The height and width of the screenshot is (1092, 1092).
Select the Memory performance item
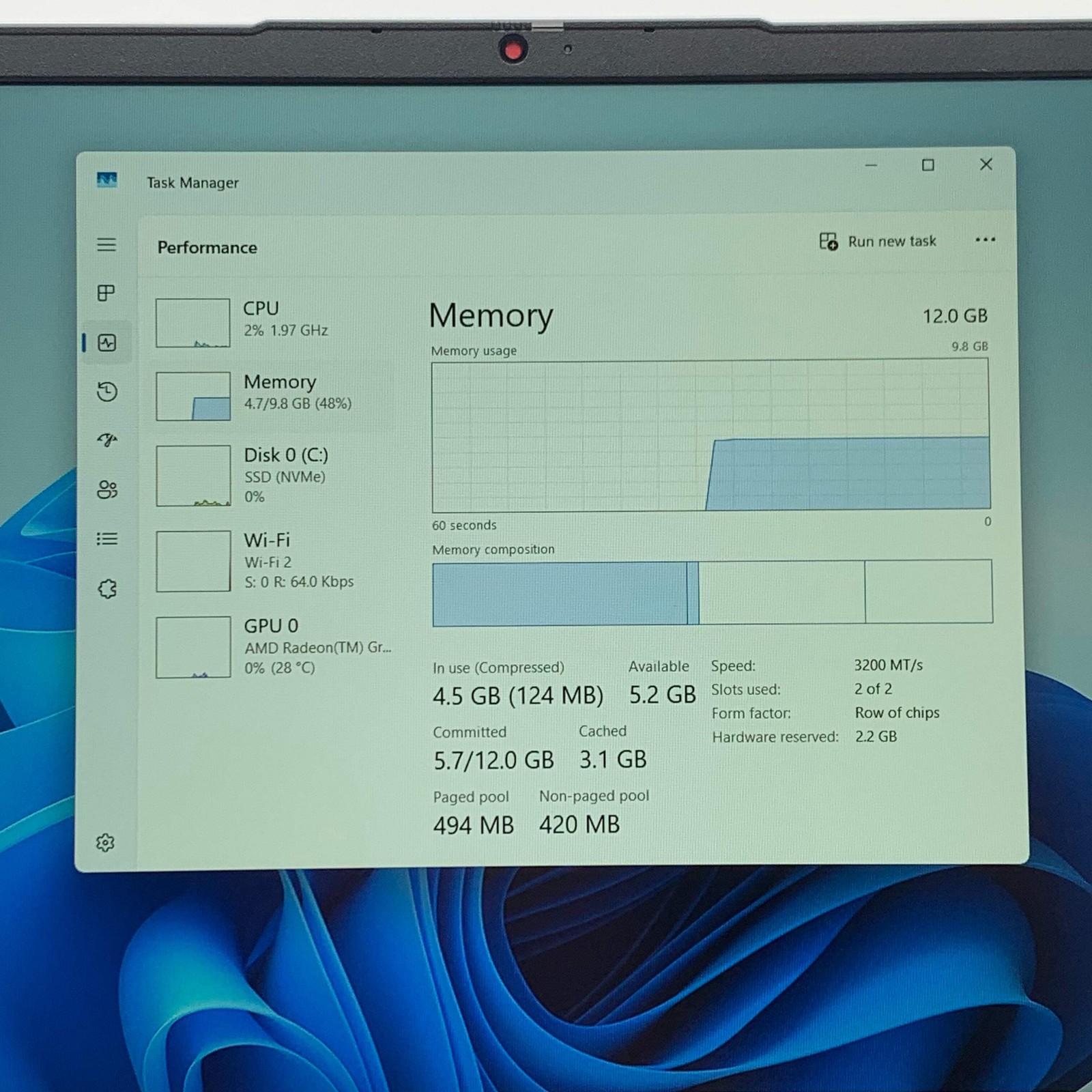(x=273, y=395)
